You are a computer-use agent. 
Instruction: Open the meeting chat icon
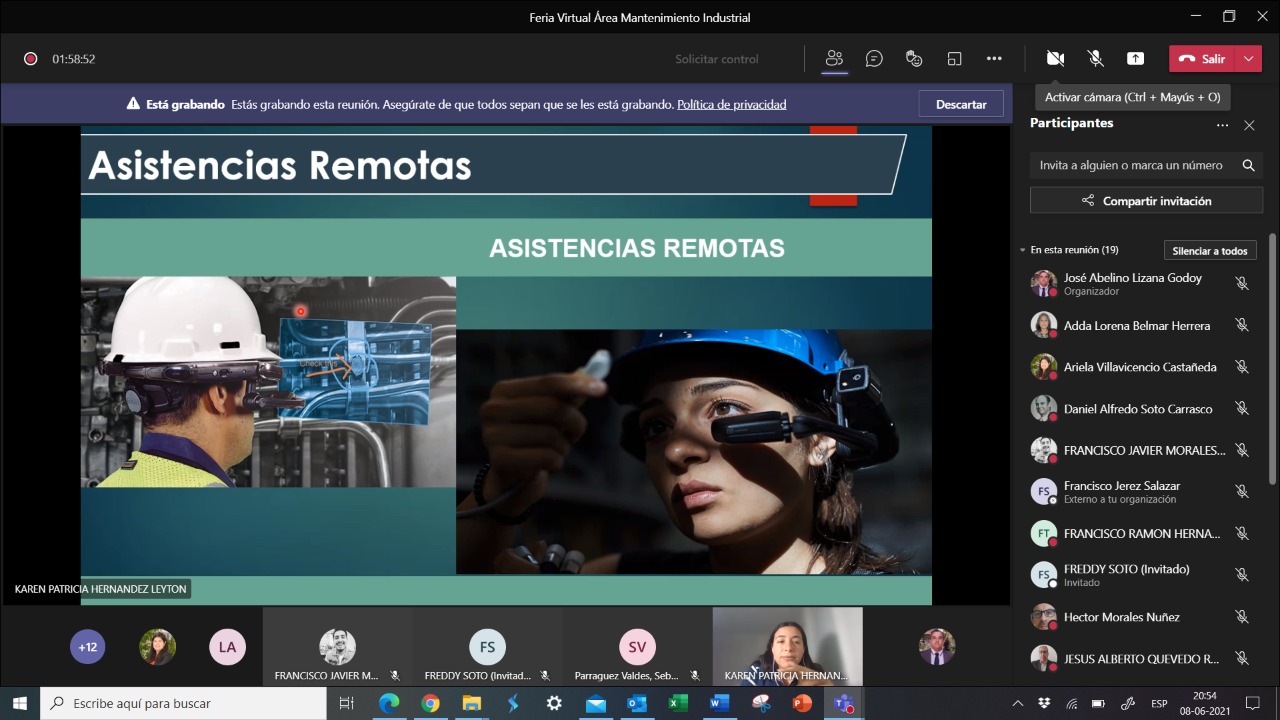874,58
